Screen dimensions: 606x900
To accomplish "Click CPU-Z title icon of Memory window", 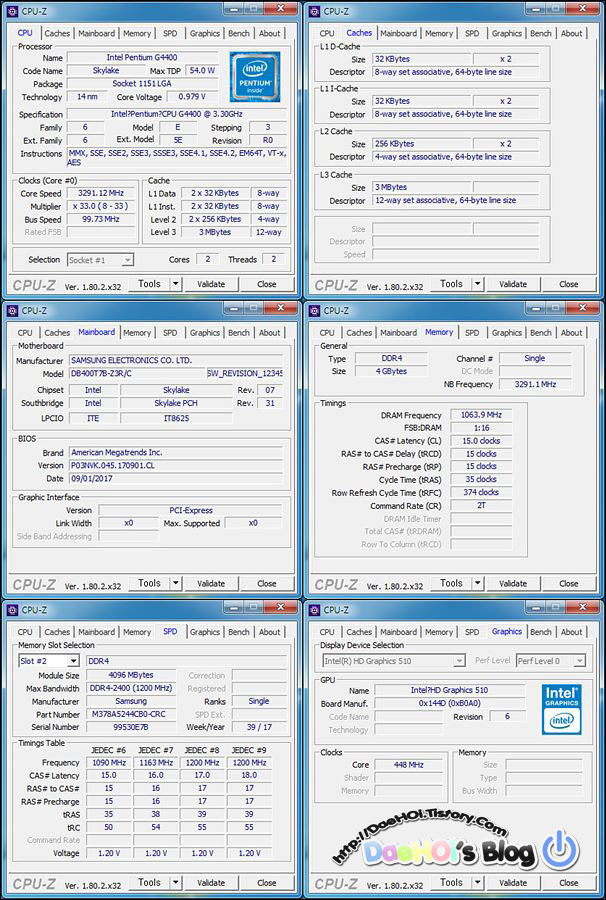I will [314, 311].
